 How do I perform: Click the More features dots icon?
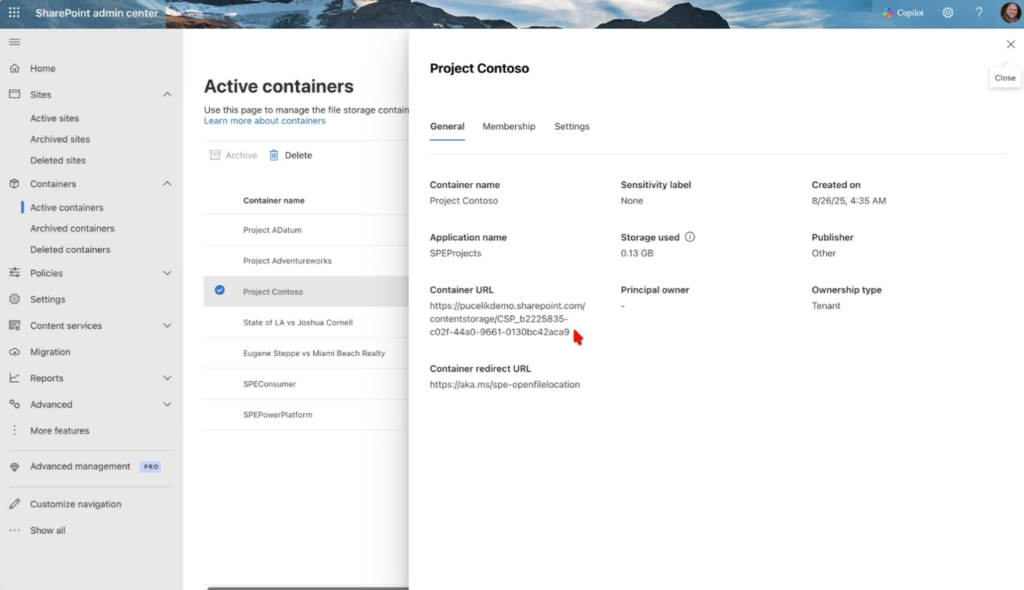coord(14,431)
